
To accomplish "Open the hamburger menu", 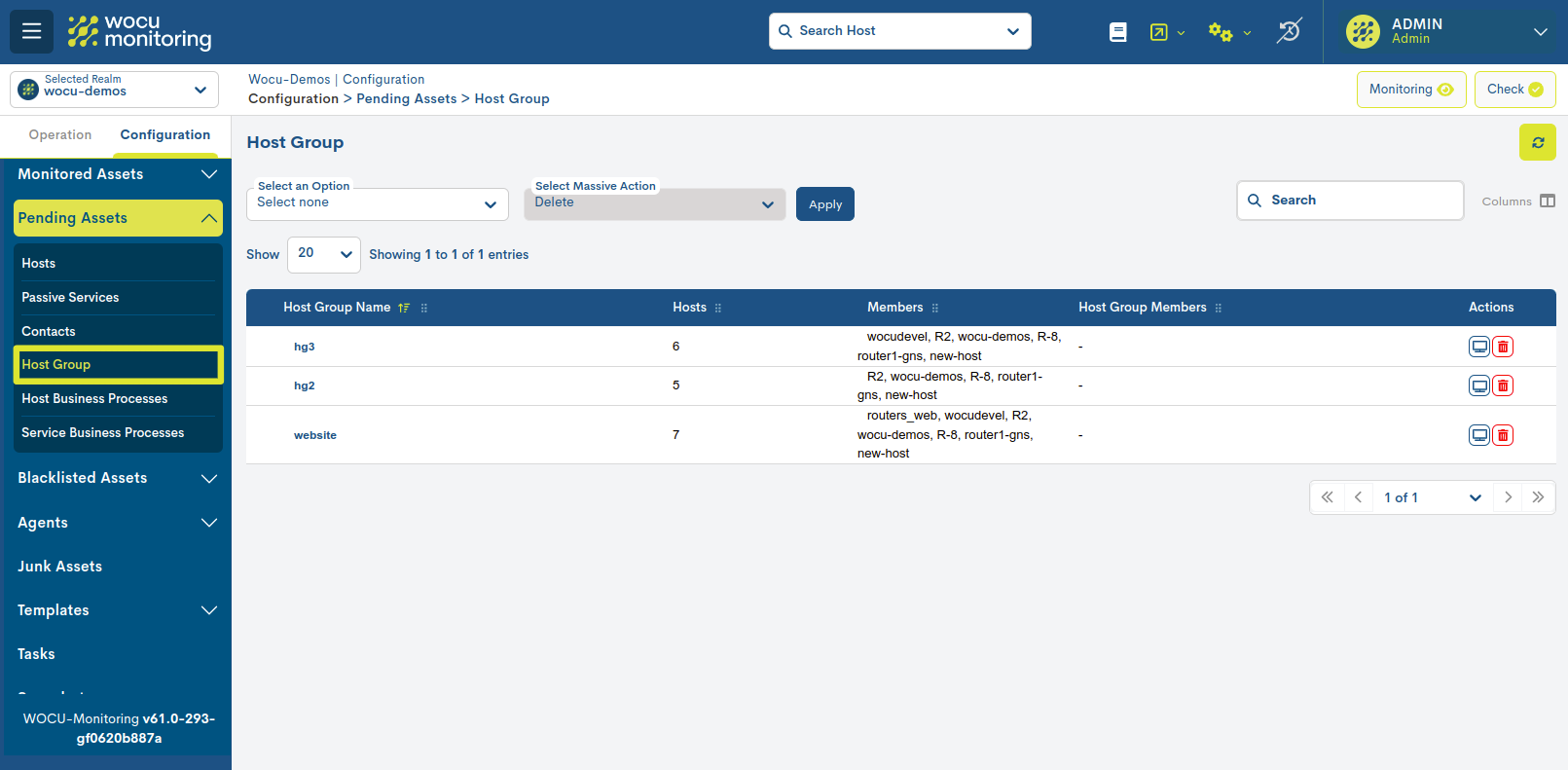I will tap(31, 31).
